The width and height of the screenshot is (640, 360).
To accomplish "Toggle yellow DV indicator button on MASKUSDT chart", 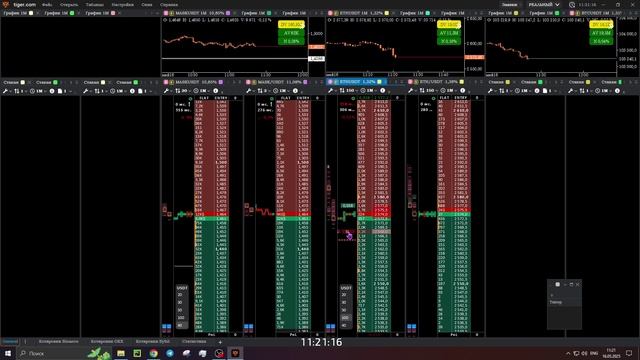I will (x=291, y=24).
